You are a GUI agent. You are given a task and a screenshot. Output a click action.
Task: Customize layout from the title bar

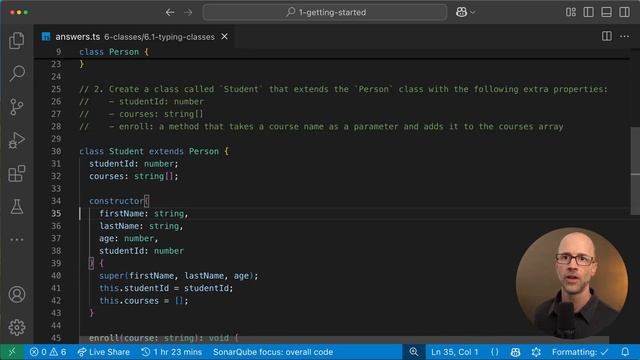(571, 12)
